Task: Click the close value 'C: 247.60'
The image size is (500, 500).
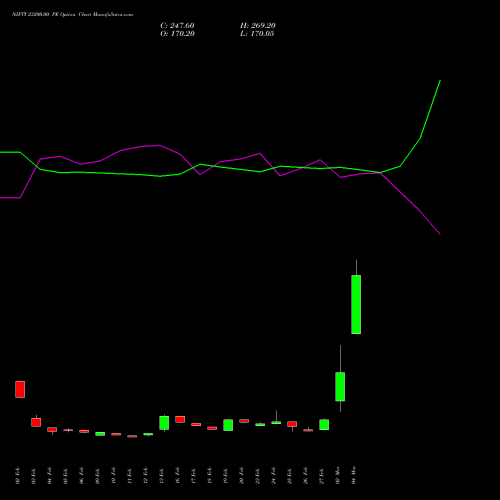Action: (177, 26)
